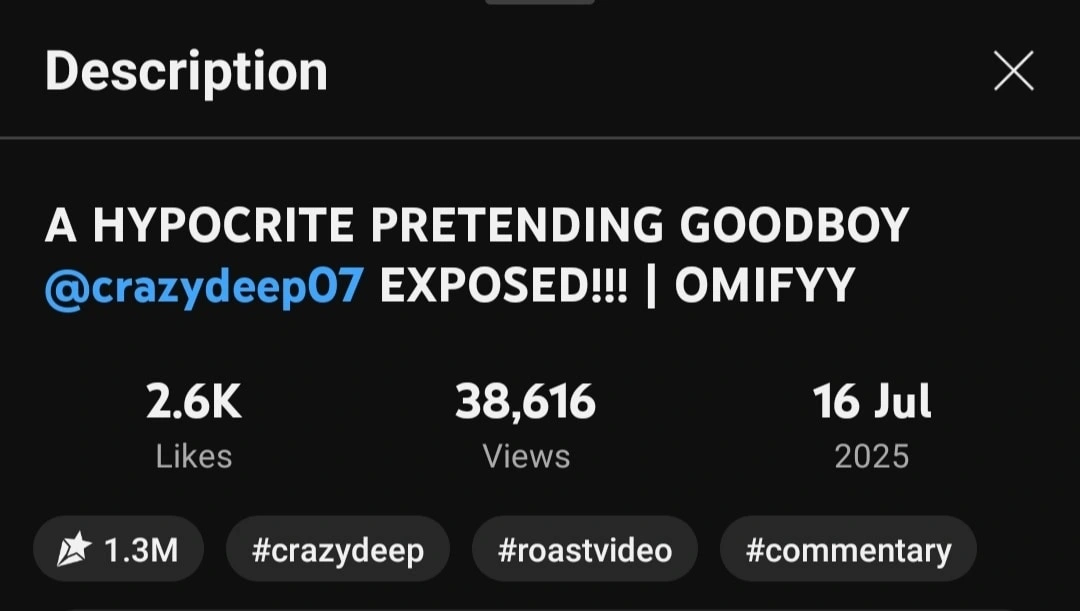Image resolution: width=1080 pixels, height=611 pixels.
Task: Click the OMIFYY name in the title
Action: click(765, 285)
